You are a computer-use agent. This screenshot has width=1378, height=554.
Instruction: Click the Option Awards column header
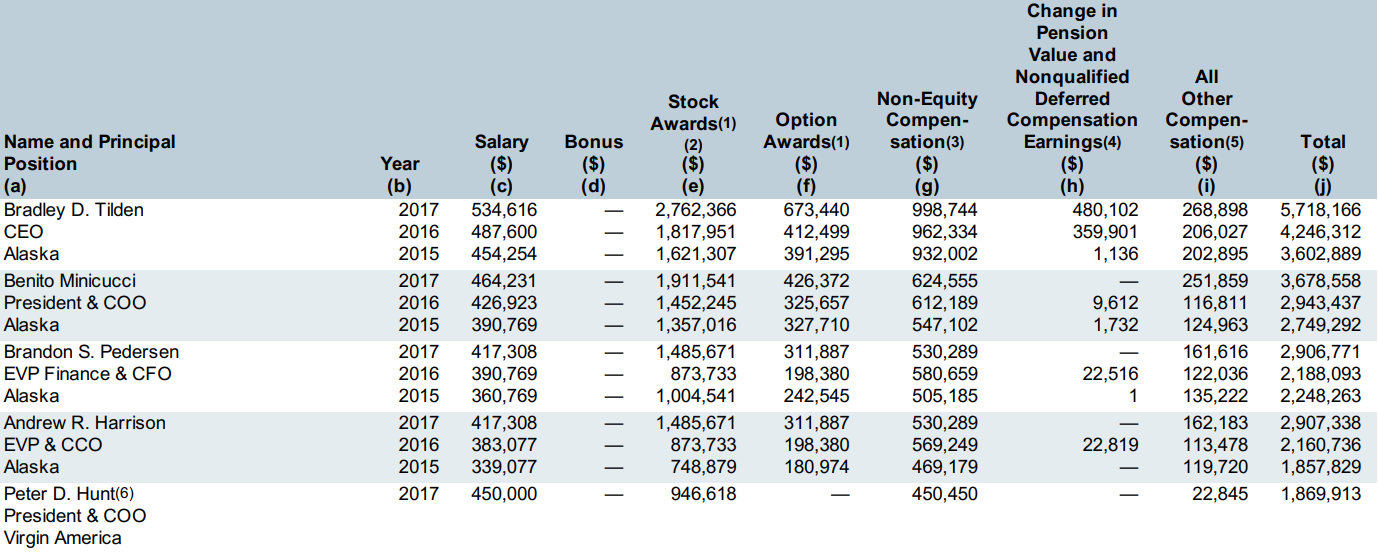806,130
